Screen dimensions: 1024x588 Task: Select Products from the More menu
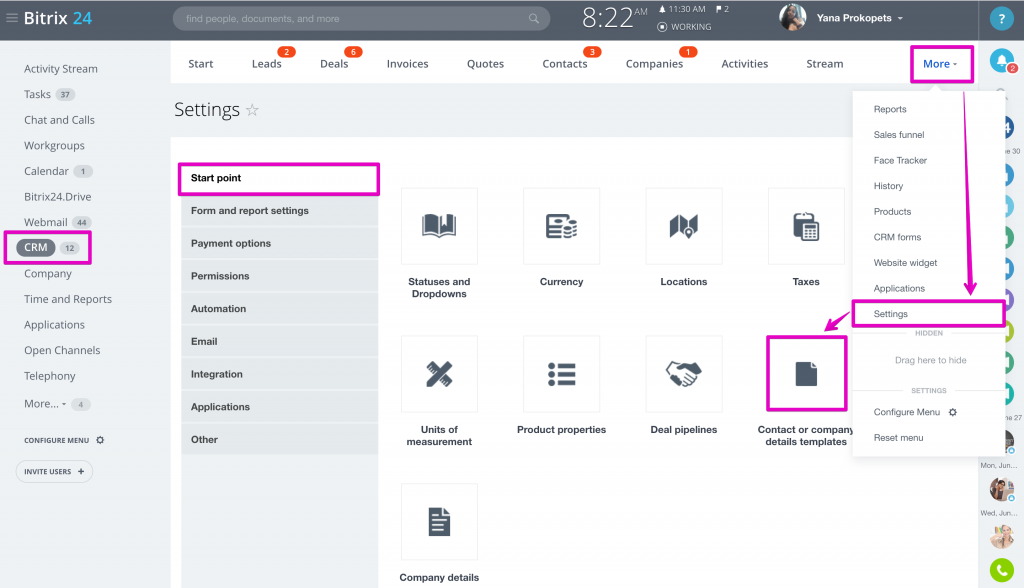pyautogui.click(x=892, y=212)
